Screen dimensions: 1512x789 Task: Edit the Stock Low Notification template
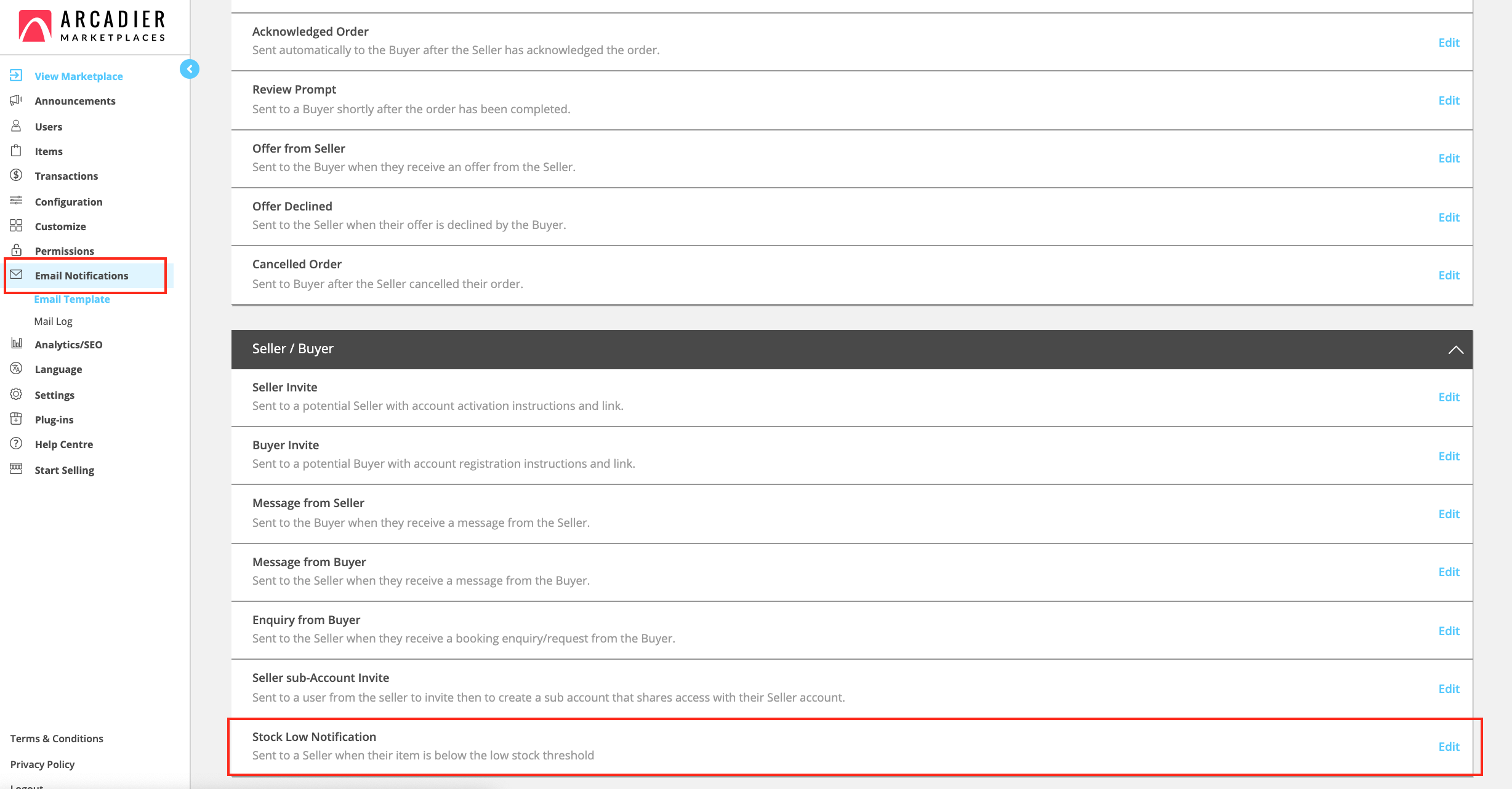1449,747
